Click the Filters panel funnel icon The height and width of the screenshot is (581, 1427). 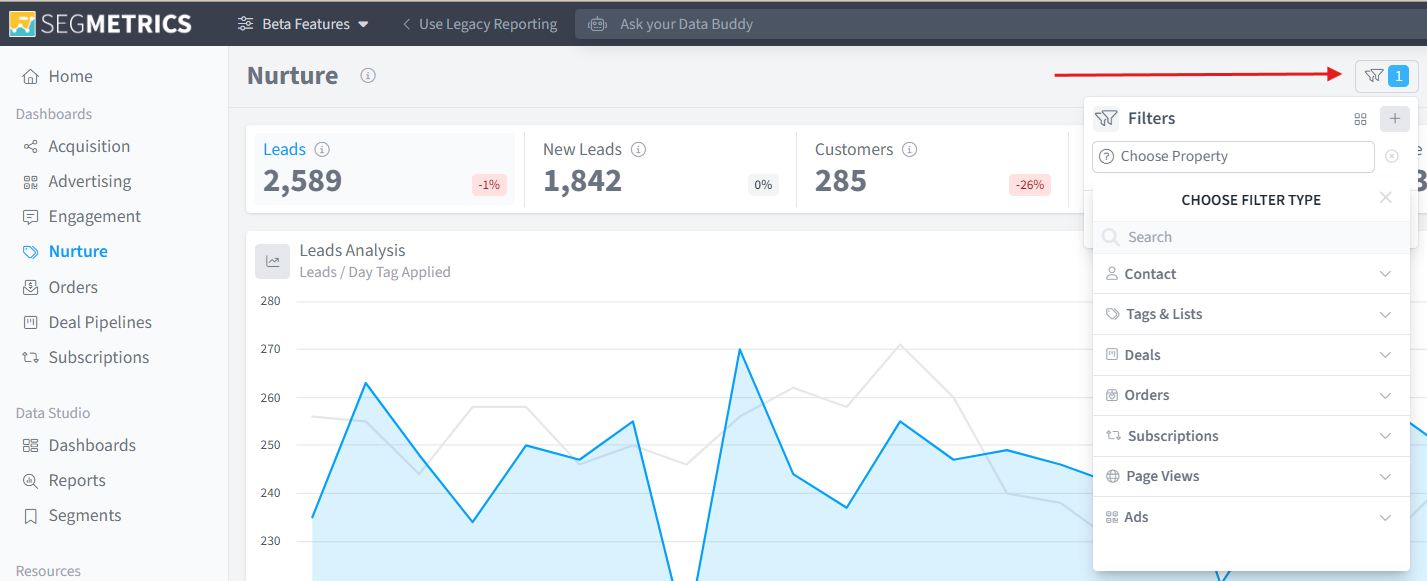click(x=1106, y=118)
